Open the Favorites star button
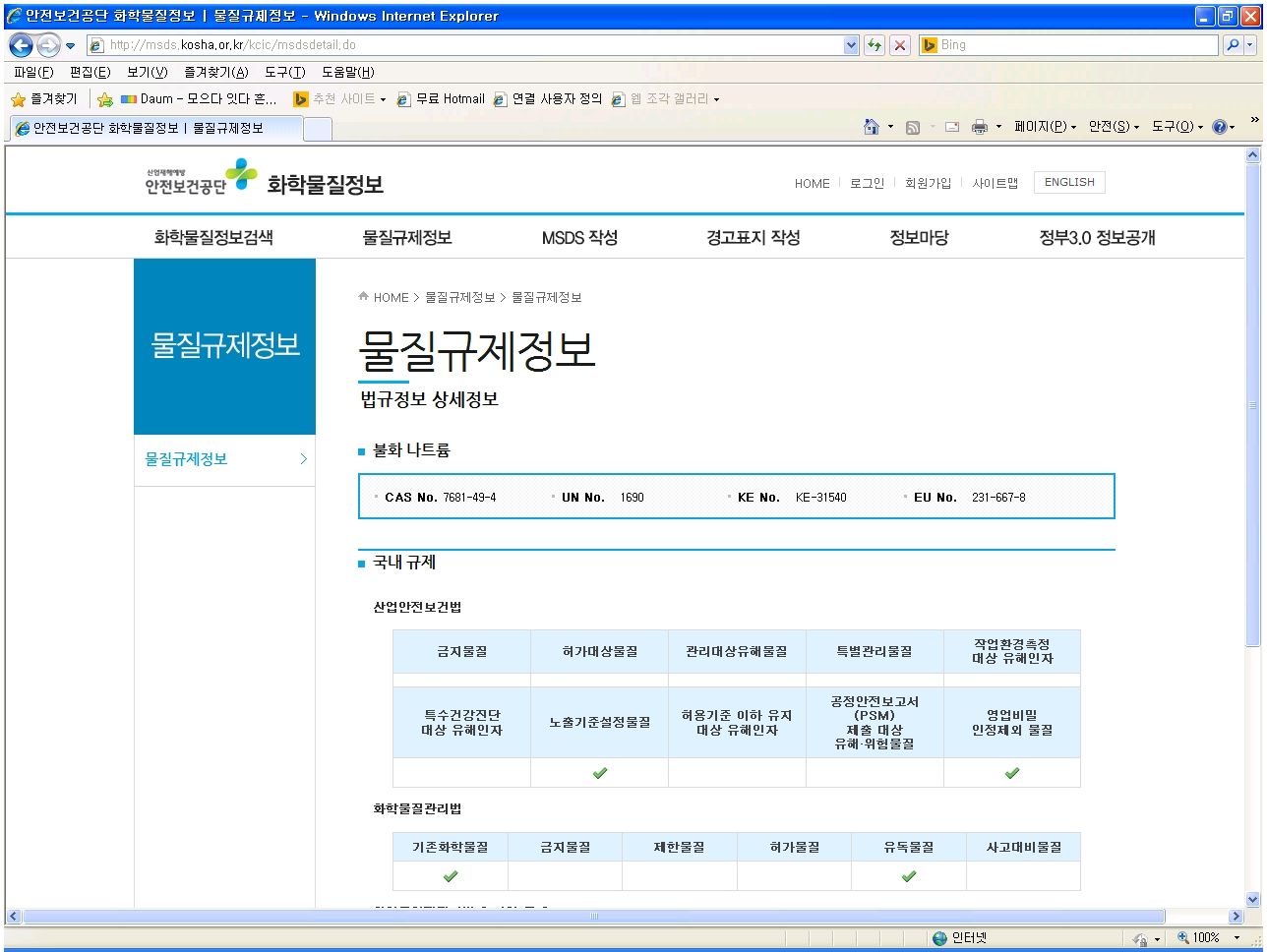 [43, 99]
